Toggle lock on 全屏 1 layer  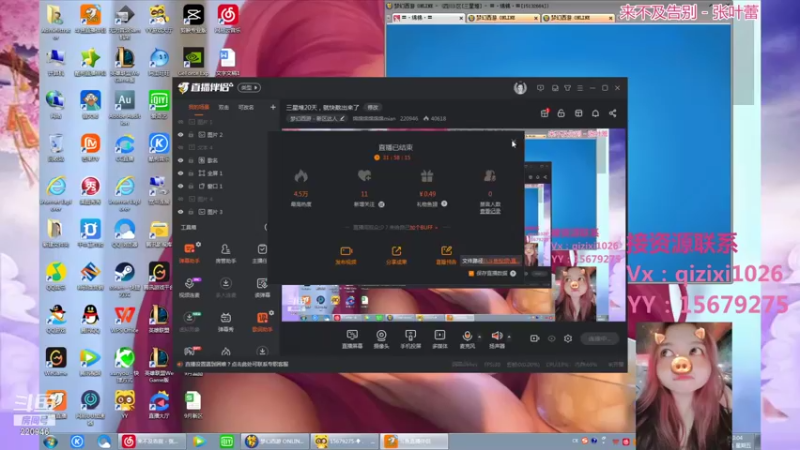[191, 173]
